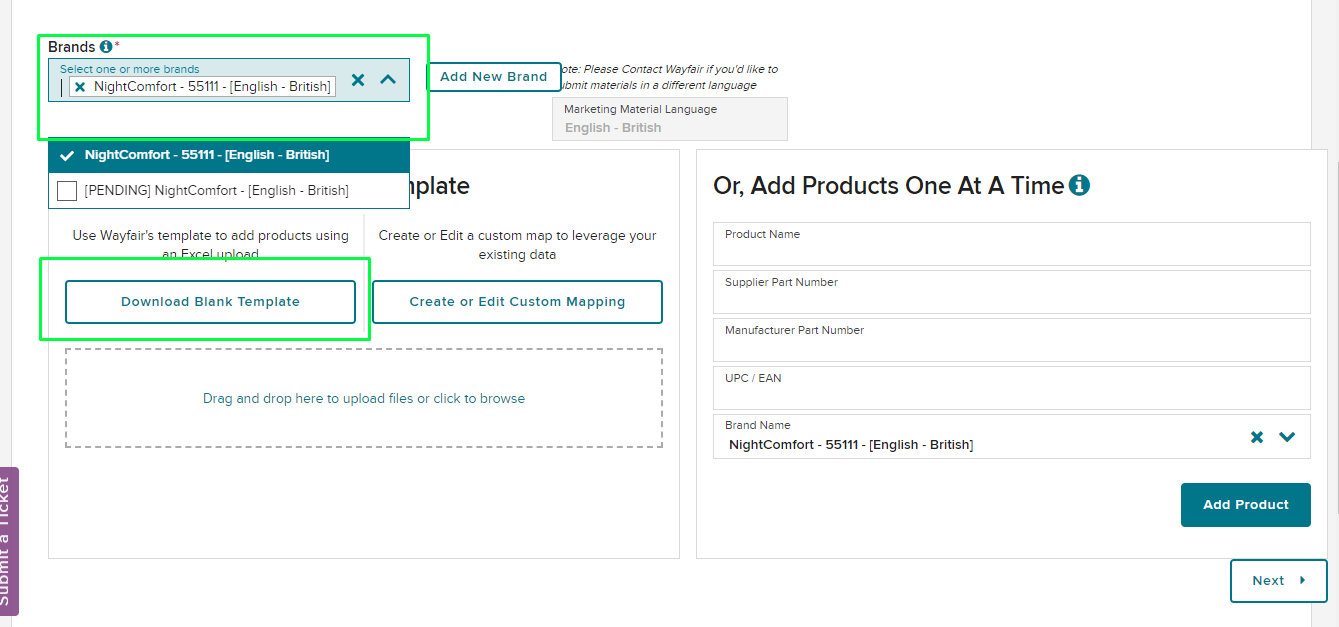Focus the Supplier Part Number field
The width and height of the screenshot is (1339, 627).
[1012, 292]
